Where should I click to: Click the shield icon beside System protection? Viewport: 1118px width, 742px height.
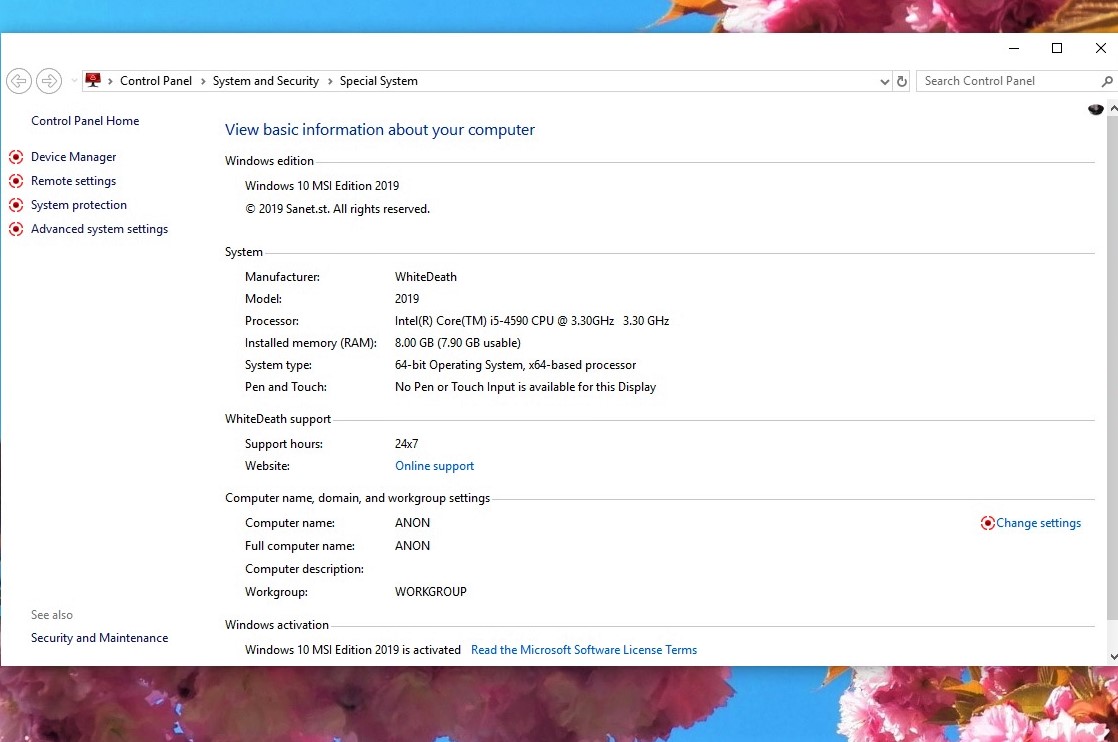tap(16, 205)
